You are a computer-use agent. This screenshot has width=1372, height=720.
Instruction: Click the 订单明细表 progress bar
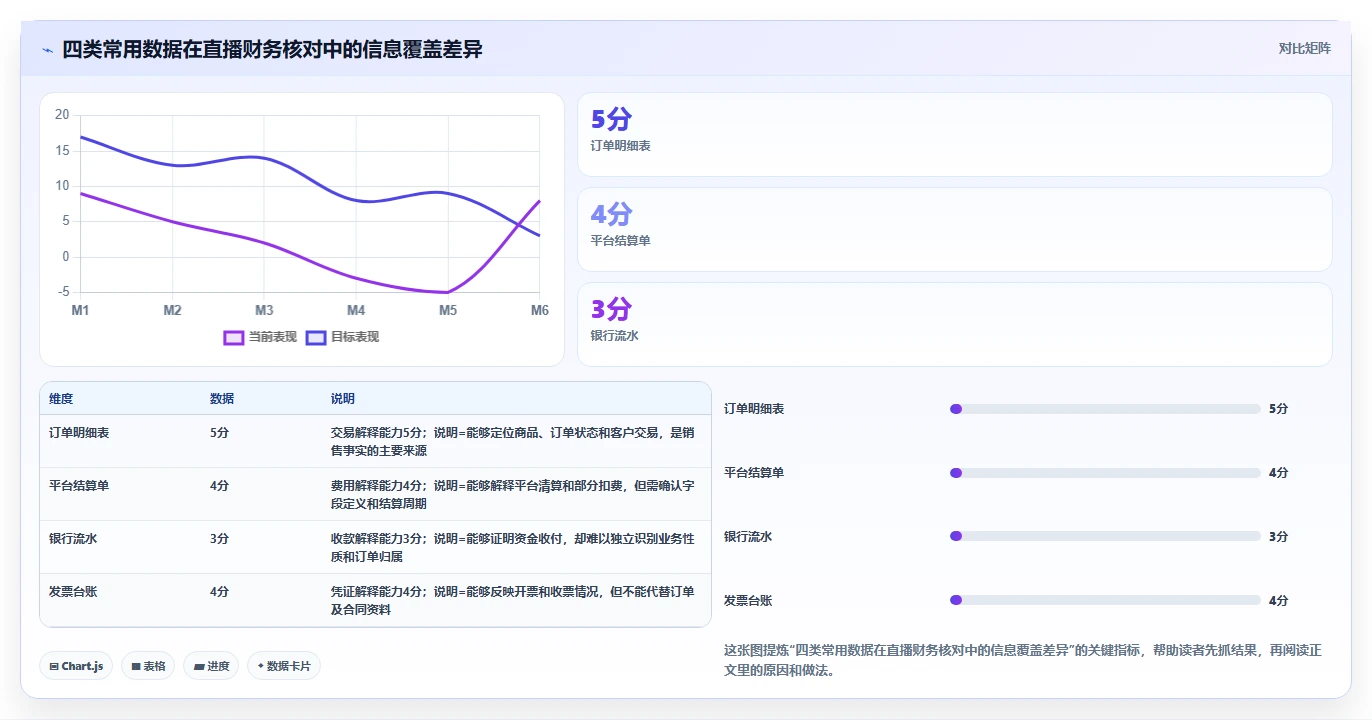[1105, 409]
